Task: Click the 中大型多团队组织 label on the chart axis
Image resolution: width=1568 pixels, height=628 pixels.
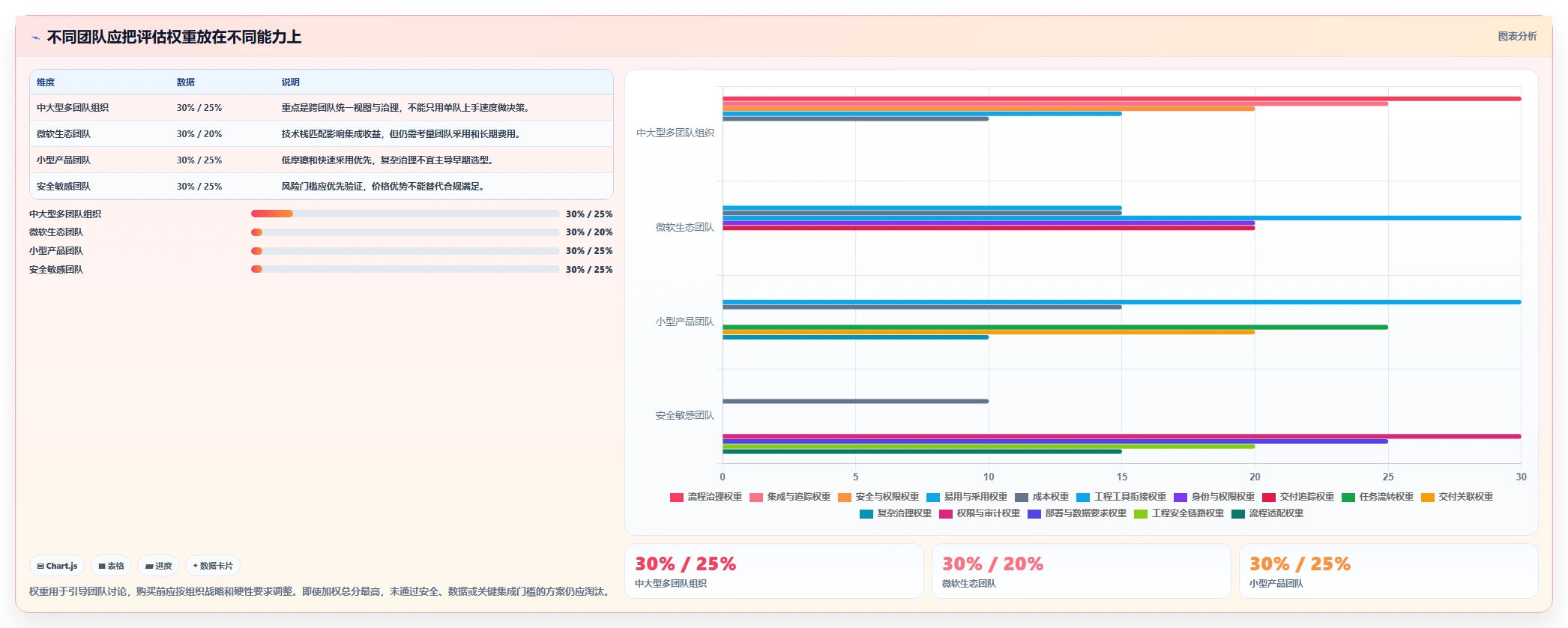Action: coord(675,133)
